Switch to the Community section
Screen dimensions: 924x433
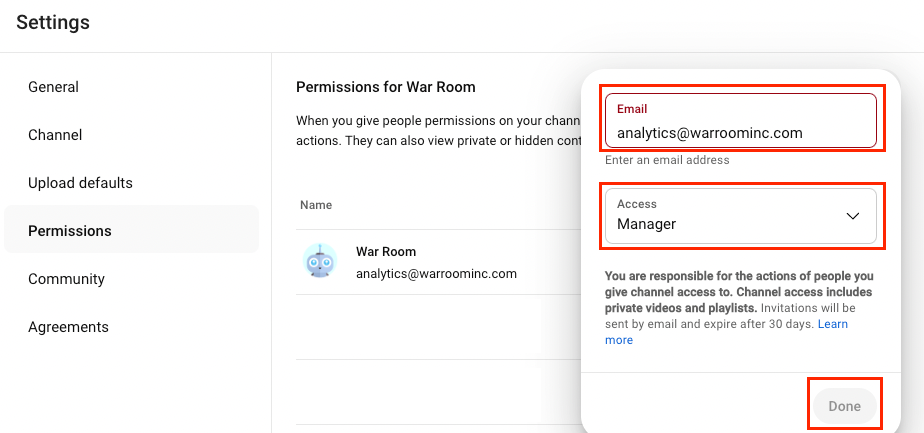tap(66, 279)
